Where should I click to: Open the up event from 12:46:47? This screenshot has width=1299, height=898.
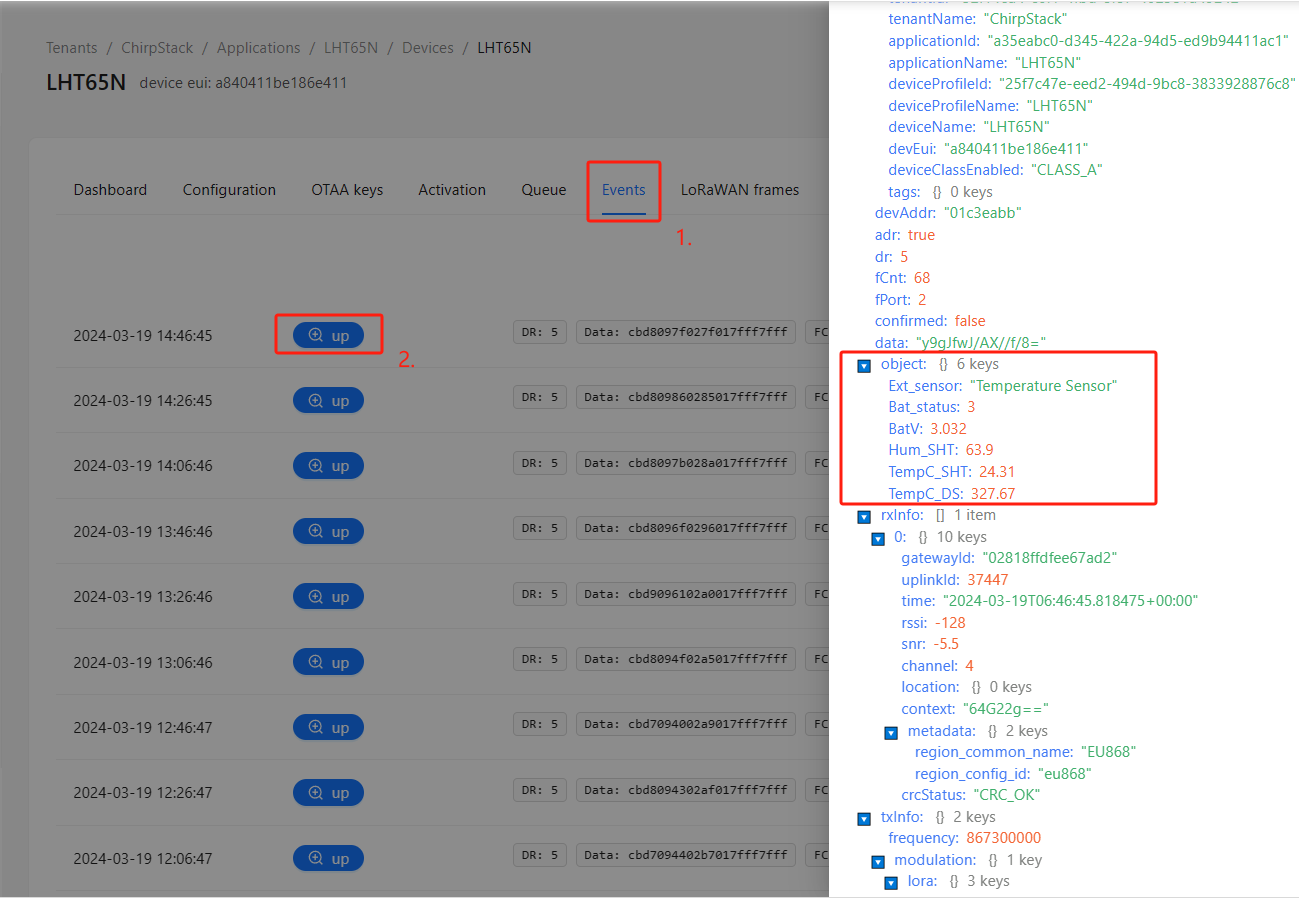point(328,727)
